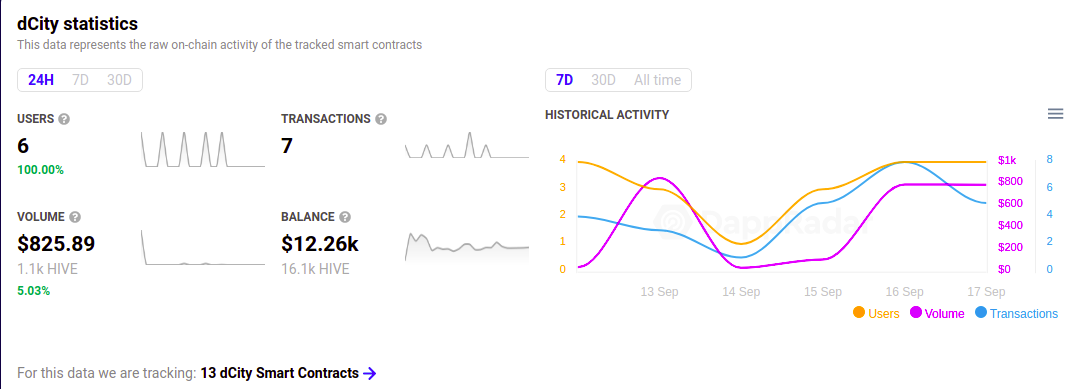Click the Volume help question-mark icon
The height and width of the screenshot is (389, 1081).
[x=75, y=217]
